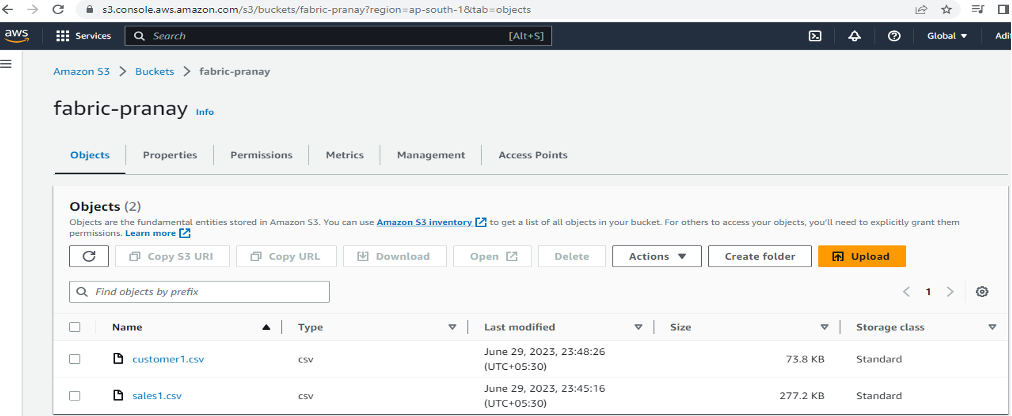Click the browser address bar URL
Viewport: 1012px width, 416px height.
316,10
